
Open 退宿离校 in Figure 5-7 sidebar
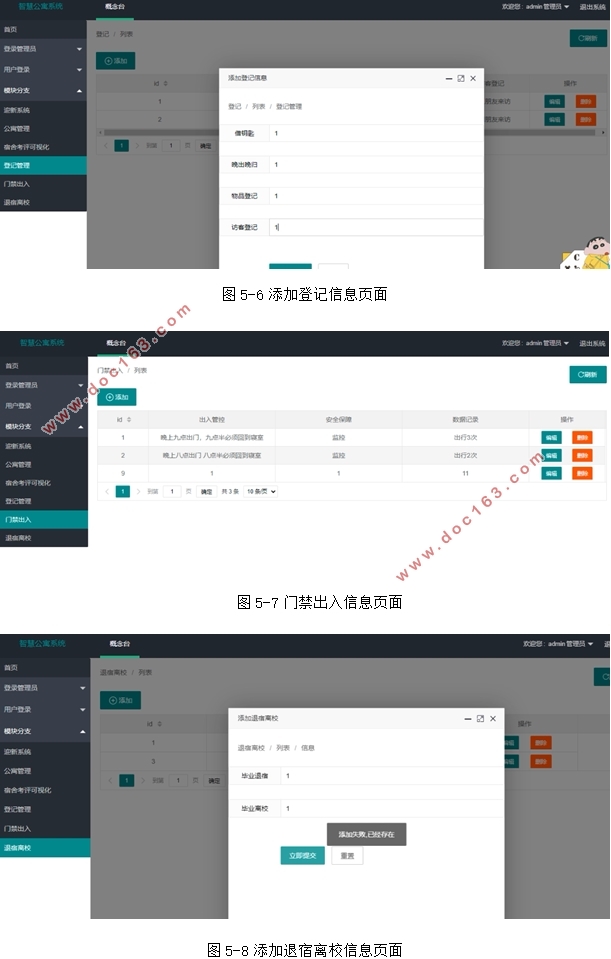coord(44,538)
